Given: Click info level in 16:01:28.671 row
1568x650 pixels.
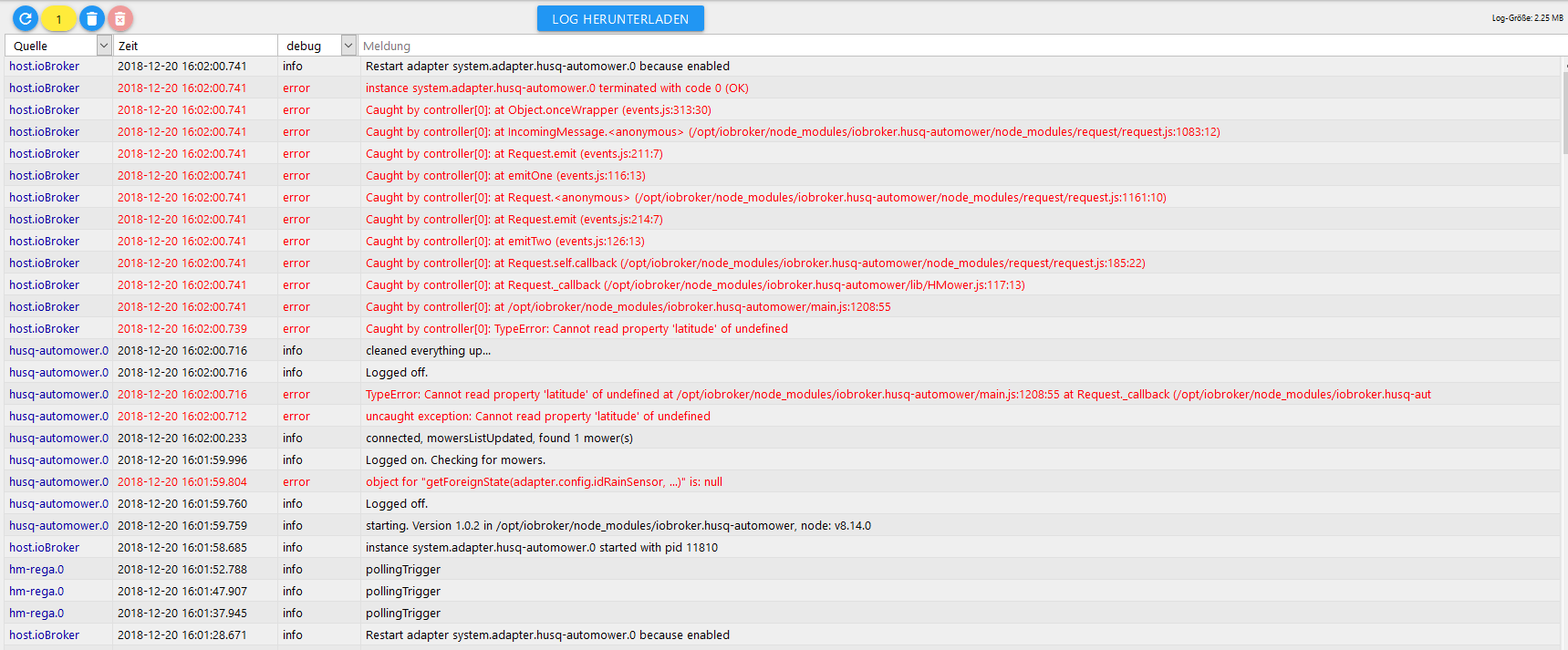Looking at the screenshot, I should coord(293,635).
